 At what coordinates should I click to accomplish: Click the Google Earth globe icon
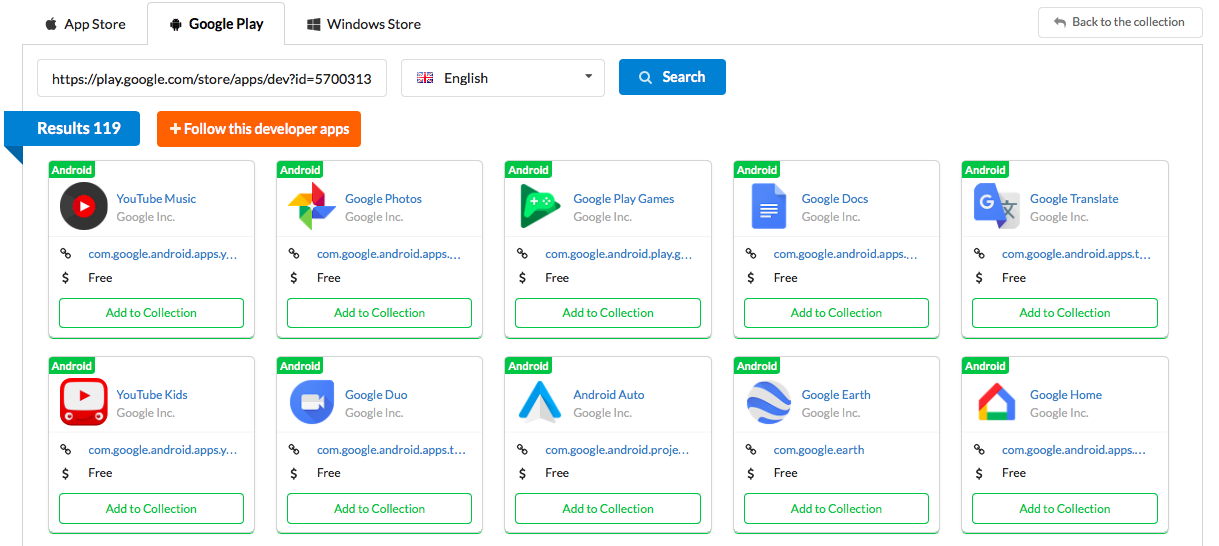tap(769, 403)
